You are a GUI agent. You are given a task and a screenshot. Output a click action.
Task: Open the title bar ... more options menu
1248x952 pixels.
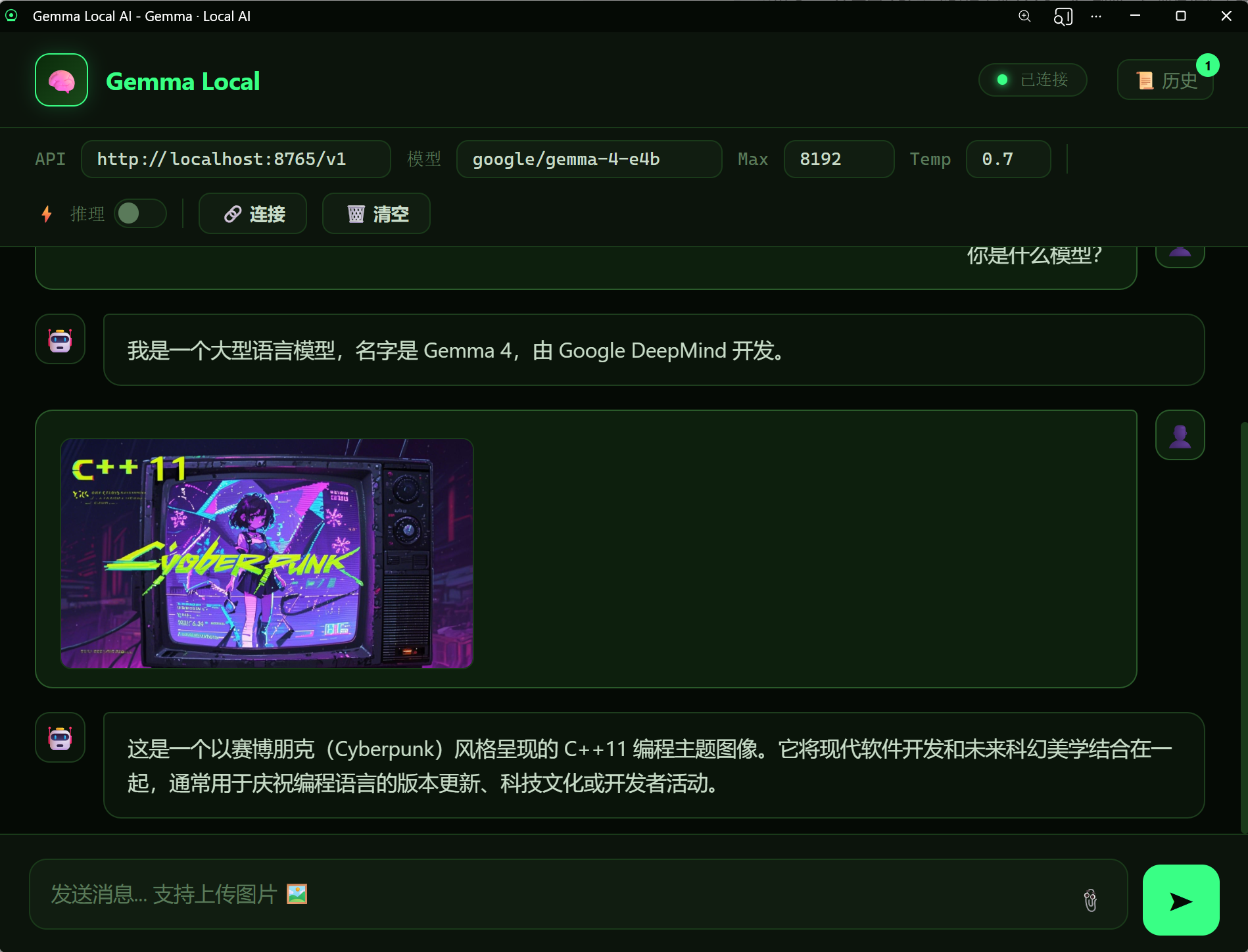pyautogui.click(x=1095, y=16)
